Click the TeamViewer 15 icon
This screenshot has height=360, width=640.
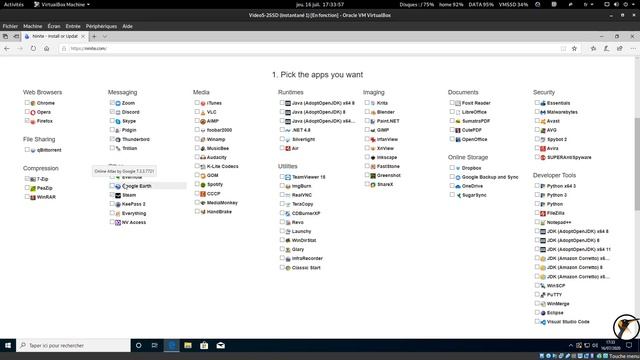coord(288,177)
